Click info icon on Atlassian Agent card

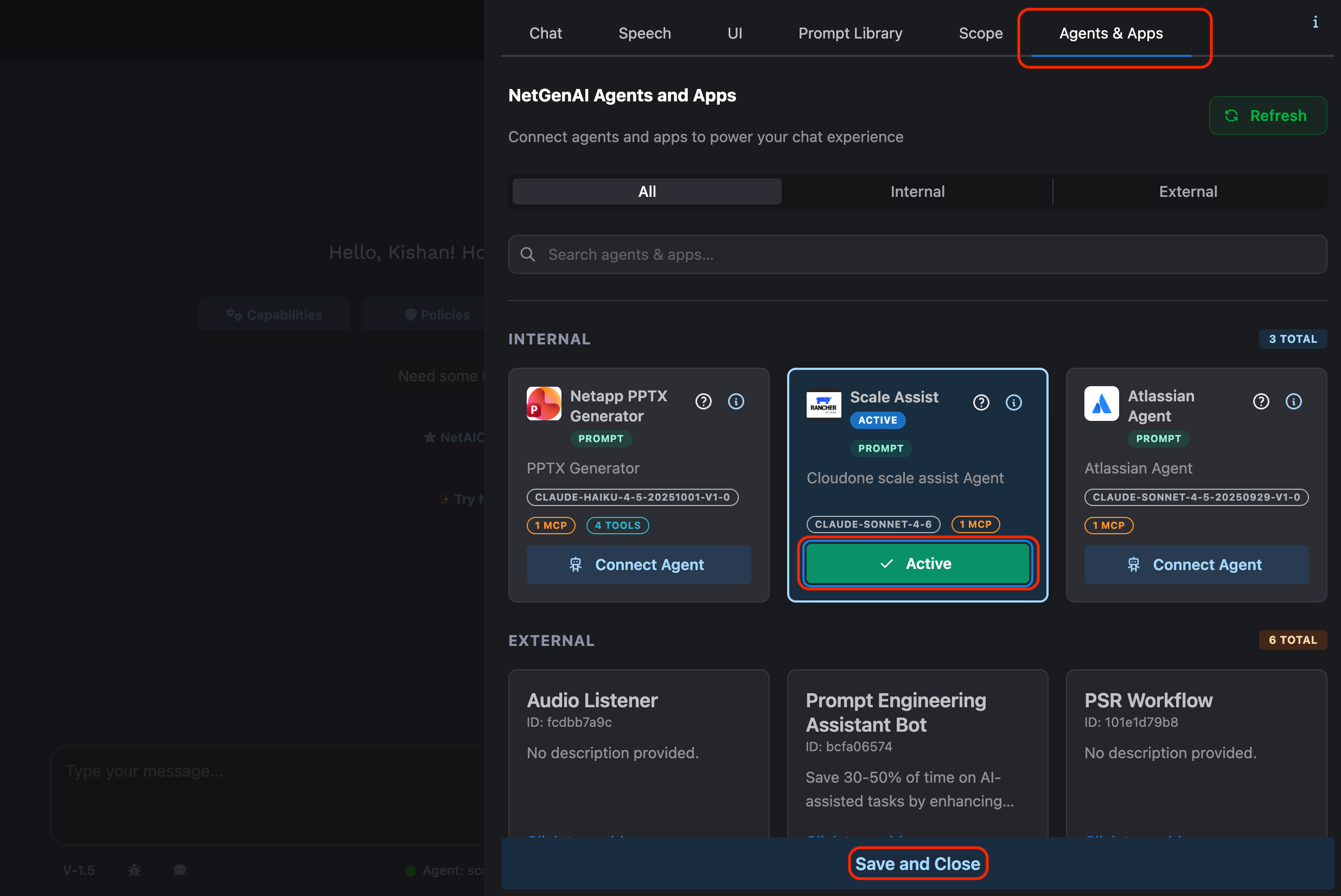coord(1294,402)
